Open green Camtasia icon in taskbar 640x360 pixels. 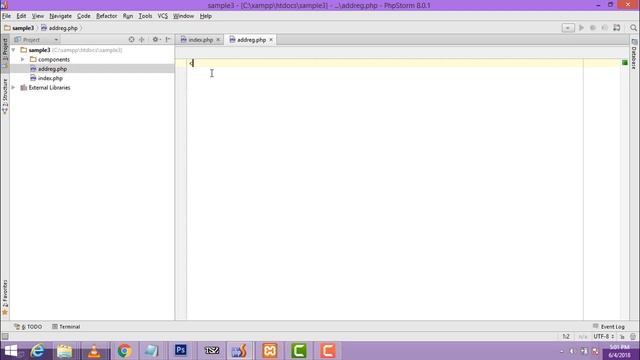(299, 351)
